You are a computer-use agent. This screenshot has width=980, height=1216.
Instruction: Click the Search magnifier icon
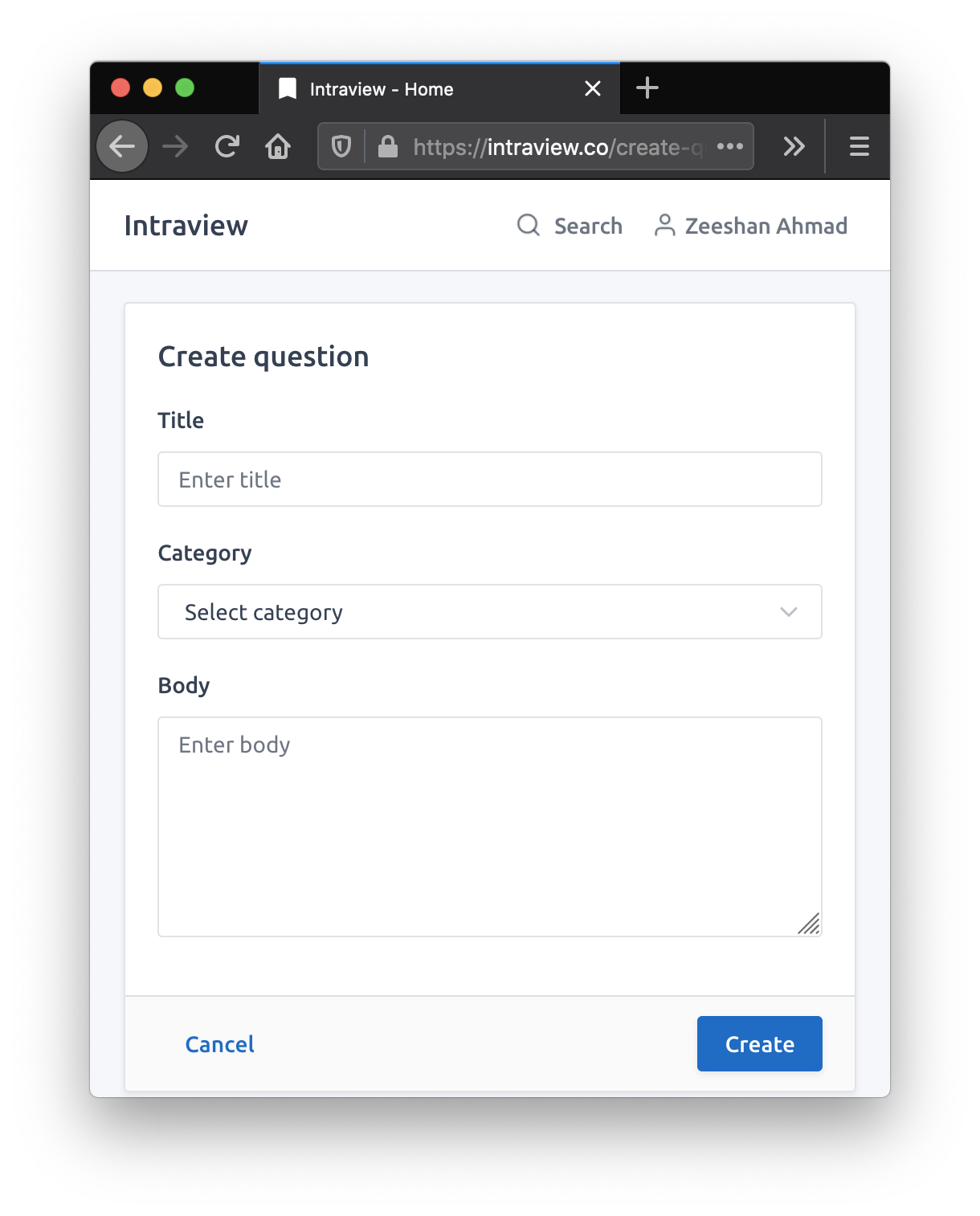coord(528,226)
